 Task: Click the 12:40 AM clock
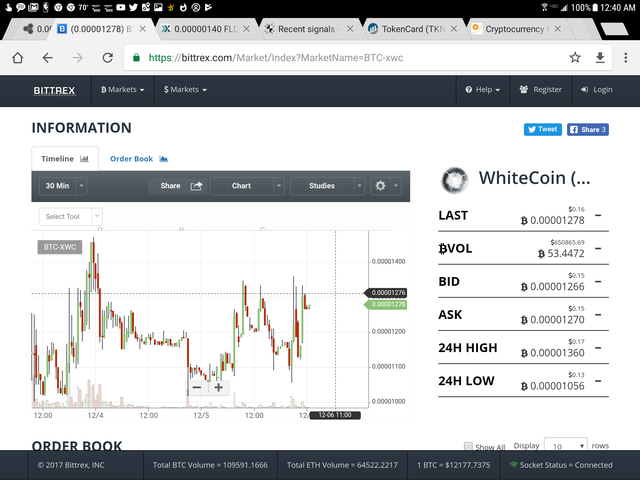[618, 7]
